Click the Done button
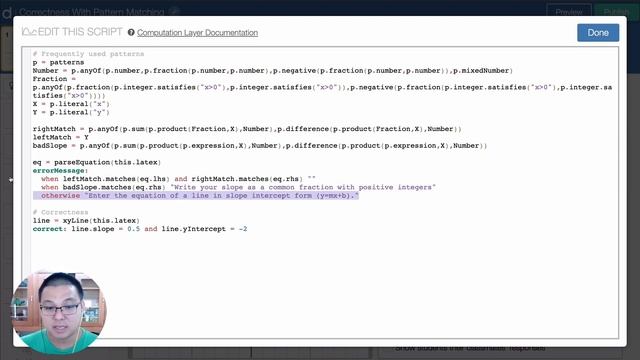 598,33
